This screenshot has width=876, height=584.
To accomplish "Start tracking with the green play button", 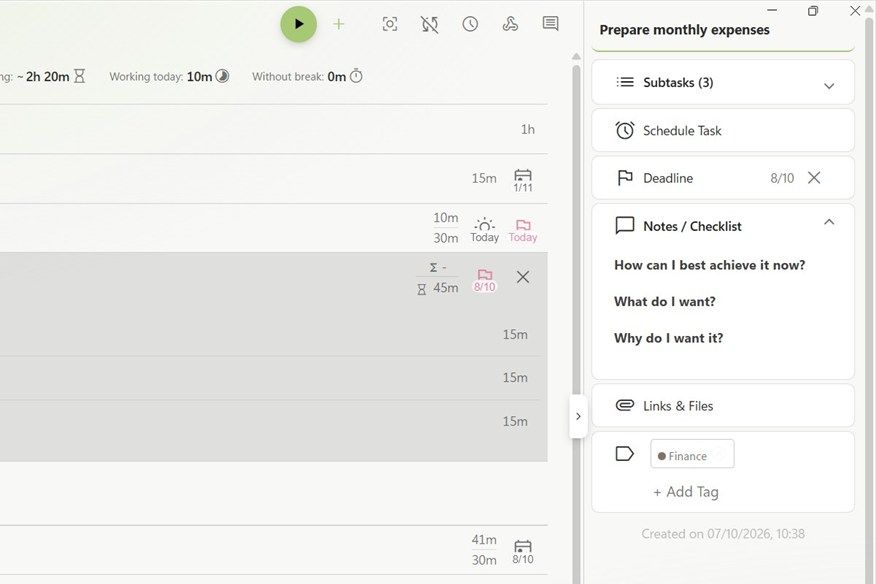I will pos(298,24).
